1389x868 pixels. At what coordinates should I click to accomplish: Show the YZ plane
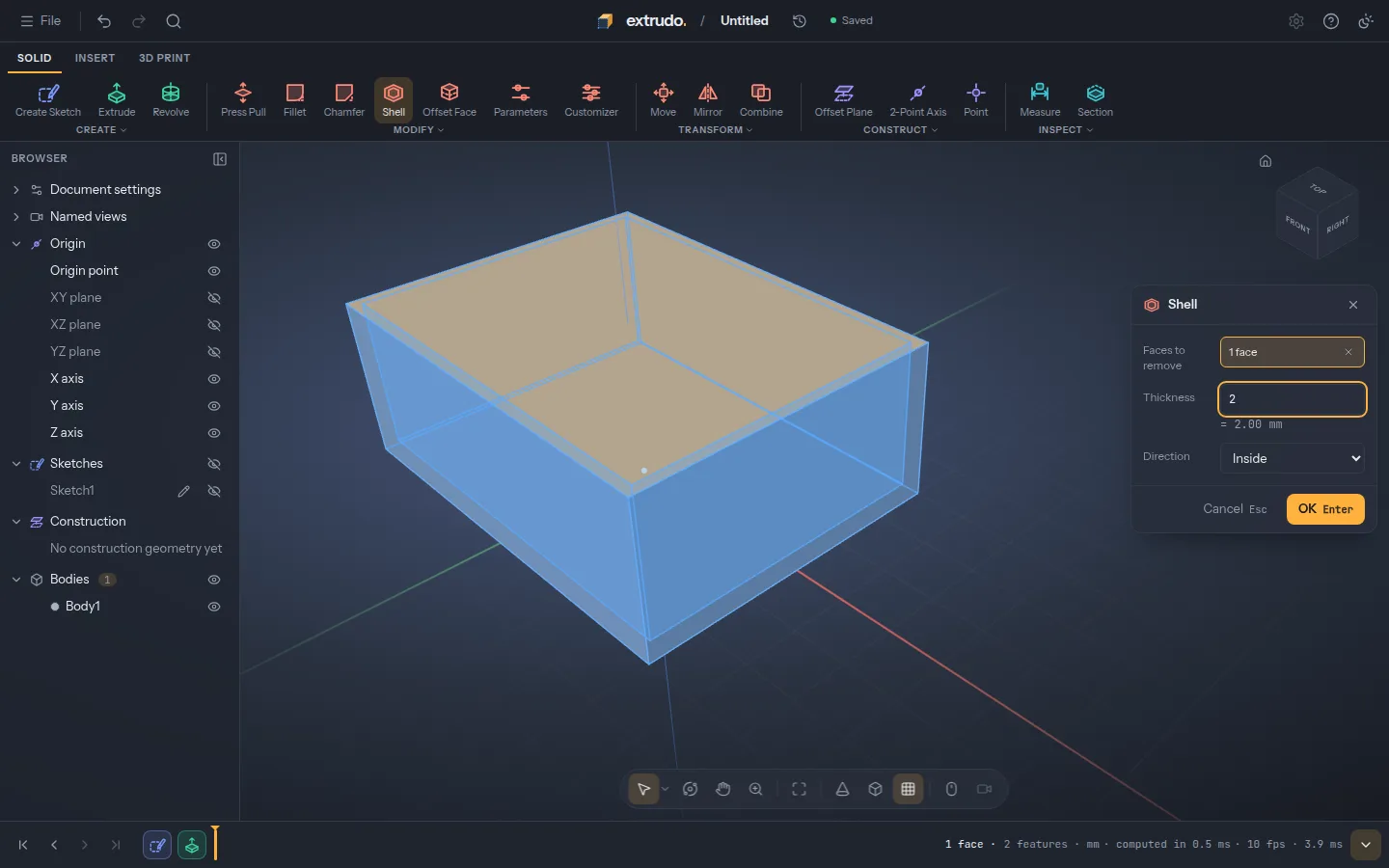click(x=214, y=352)
